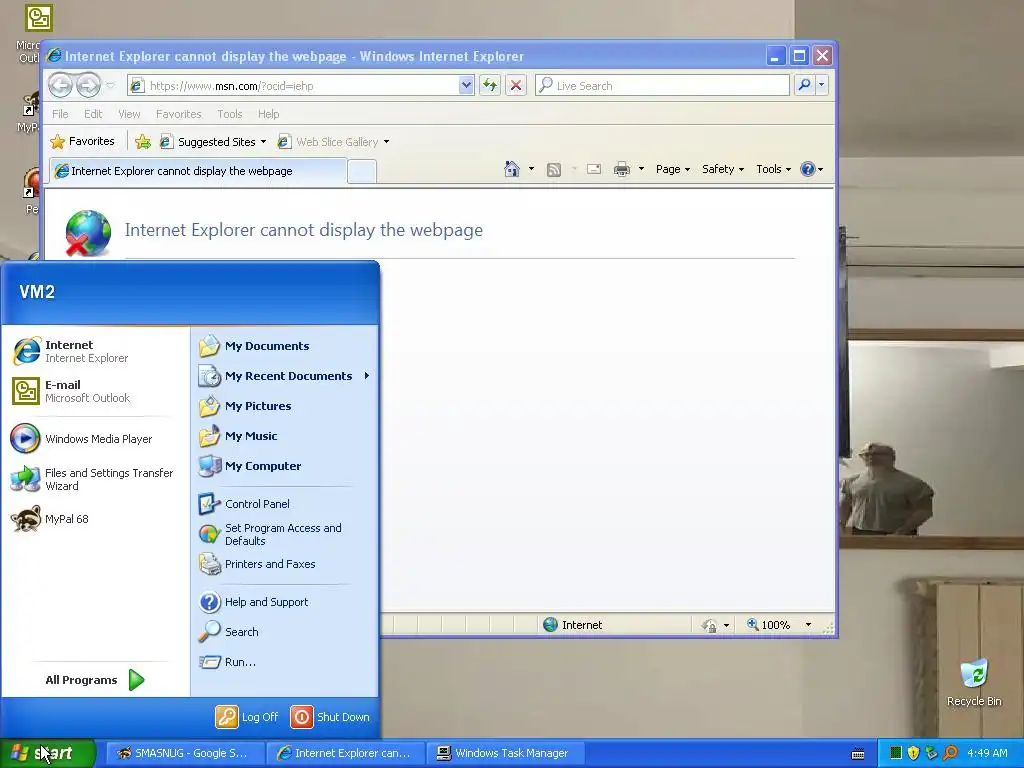Image resolution: width=1024 pixels, height=768 pixels.
Task: Open zoom level dropdown arrow
Action: pos(808,625)
